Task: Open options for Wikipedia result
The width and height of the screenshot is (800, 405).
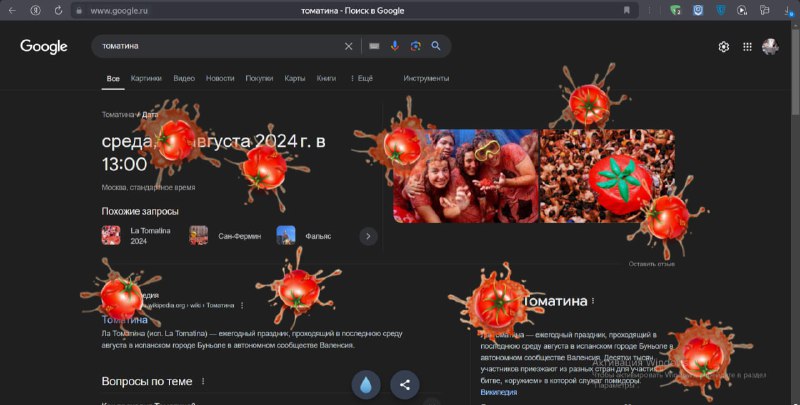Action: tap(242, 306)
